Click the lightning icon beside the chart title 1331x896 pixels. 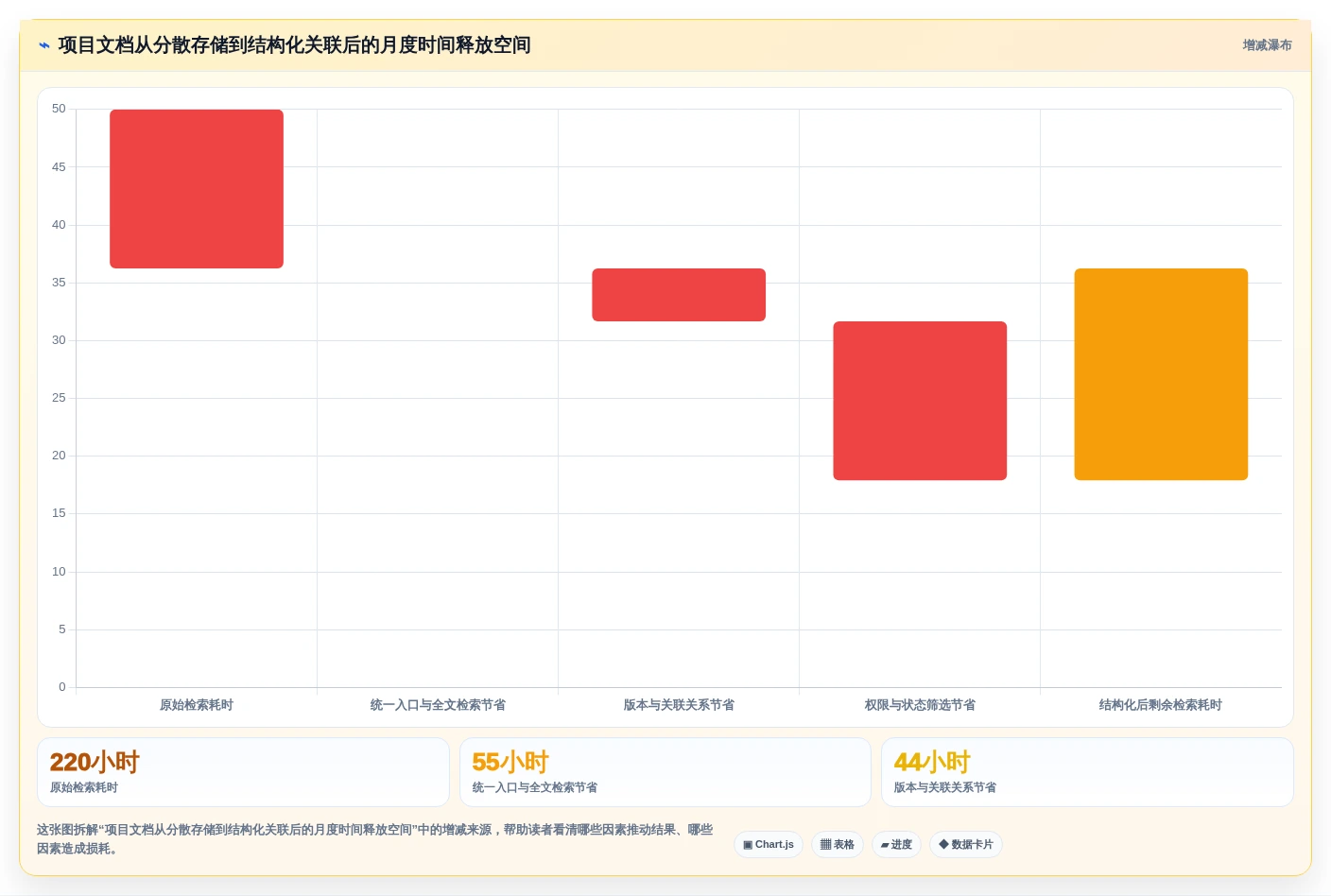44,45
